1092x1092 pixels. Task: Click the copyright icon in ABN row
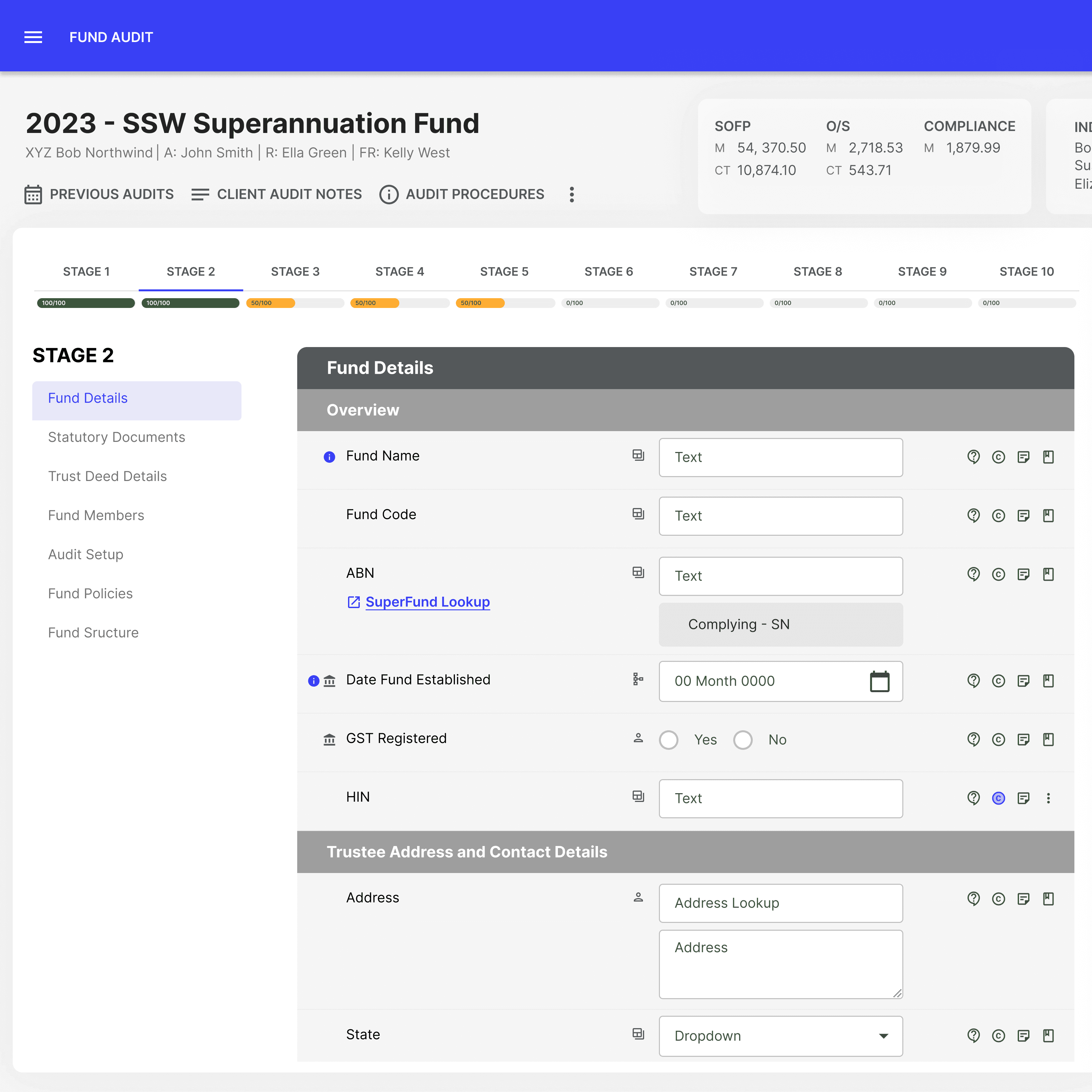999,574
